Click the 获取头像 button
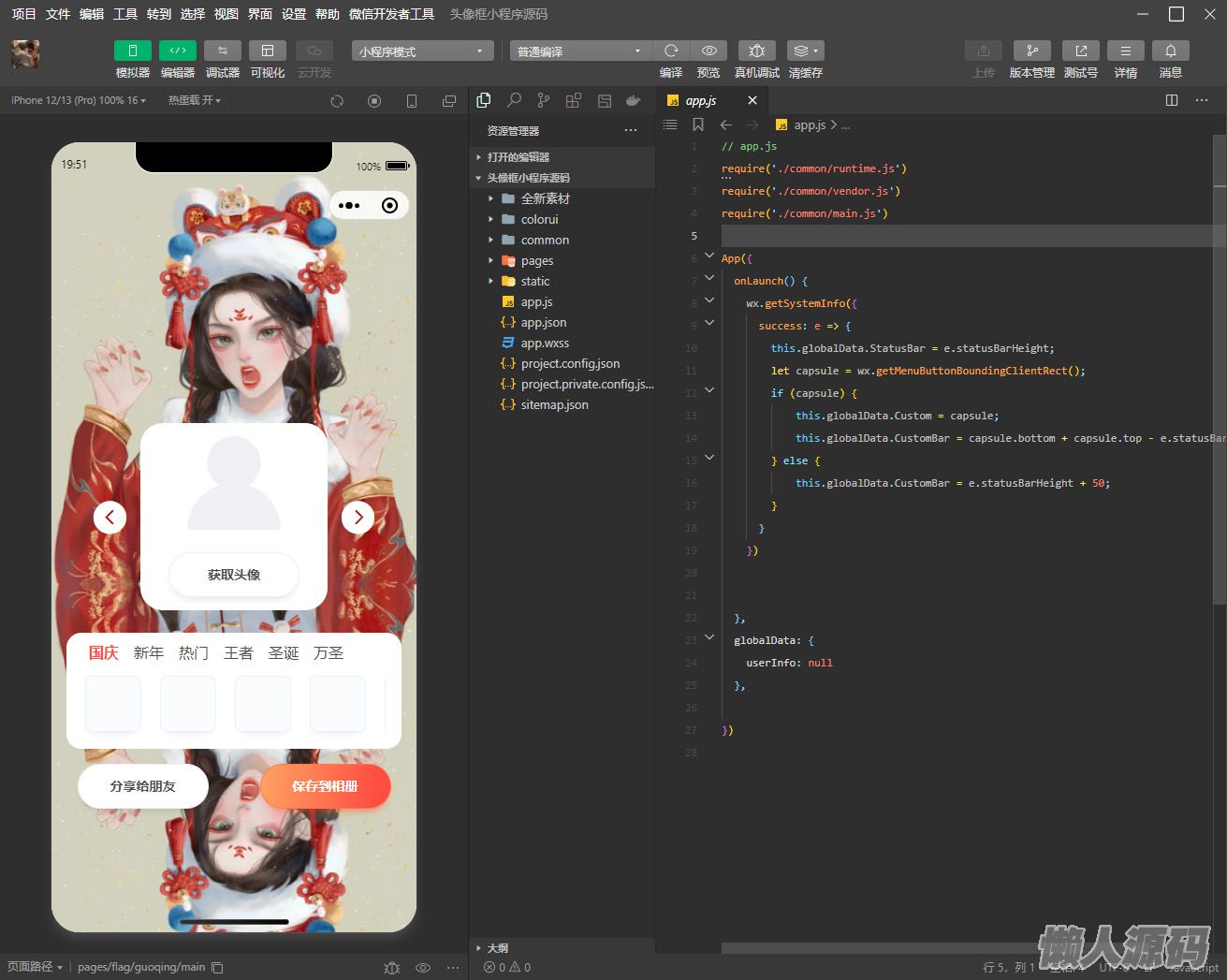This screenshot has width=1227, height=980. 234,575
